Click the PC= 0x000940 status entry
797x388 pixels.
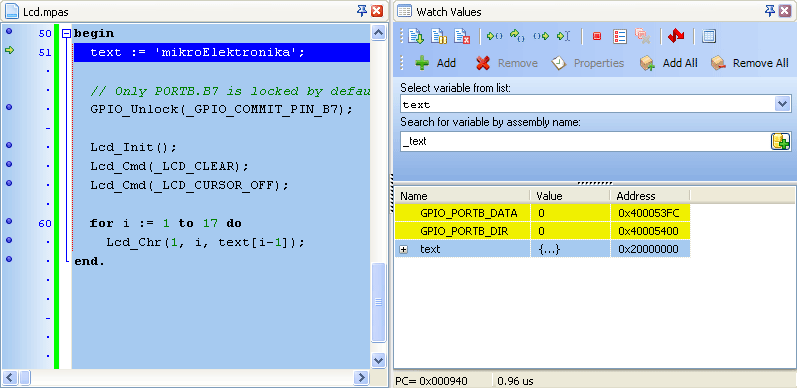(x=431, y=381)
